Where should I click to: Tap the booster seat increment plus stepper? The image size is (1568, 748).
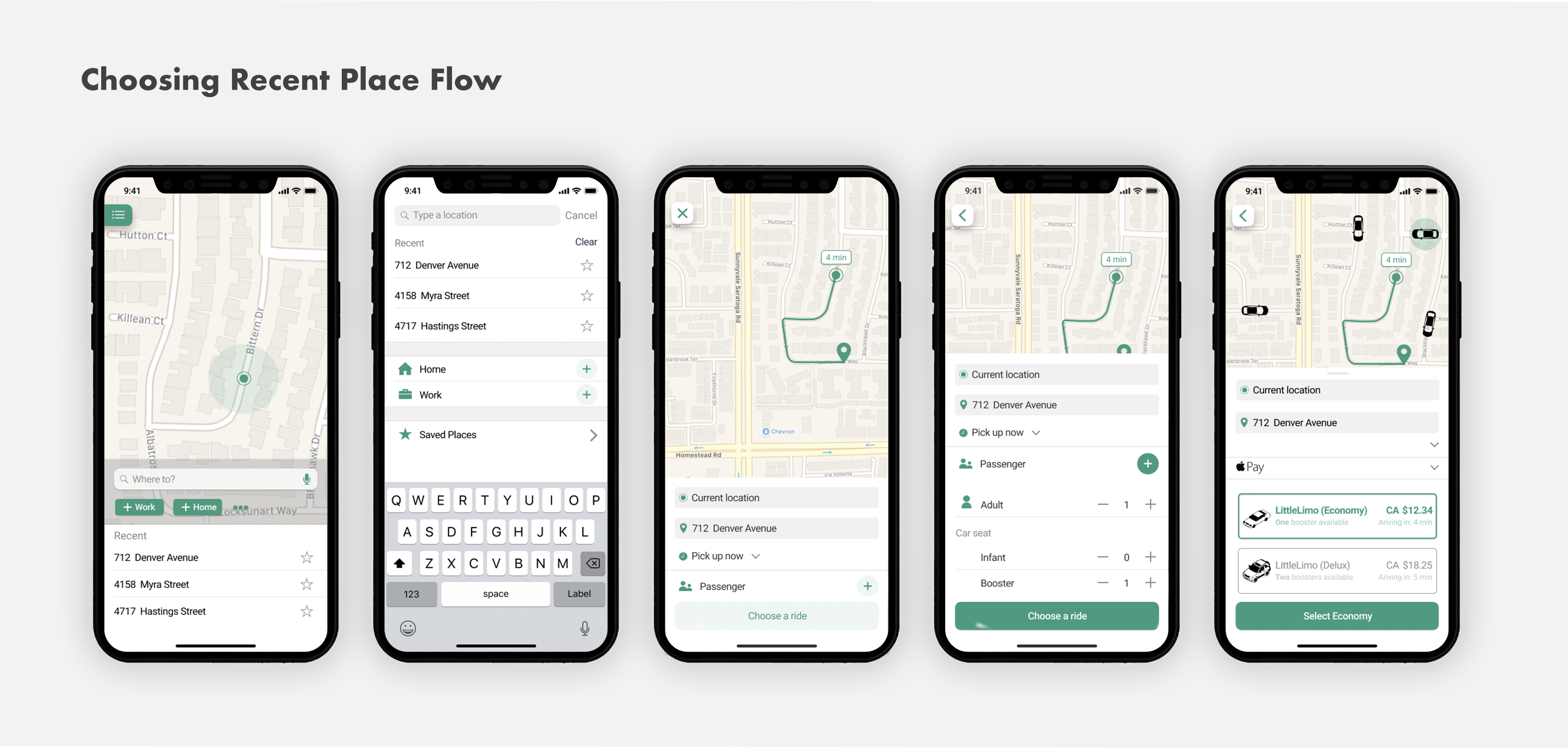coord(1151,584)
